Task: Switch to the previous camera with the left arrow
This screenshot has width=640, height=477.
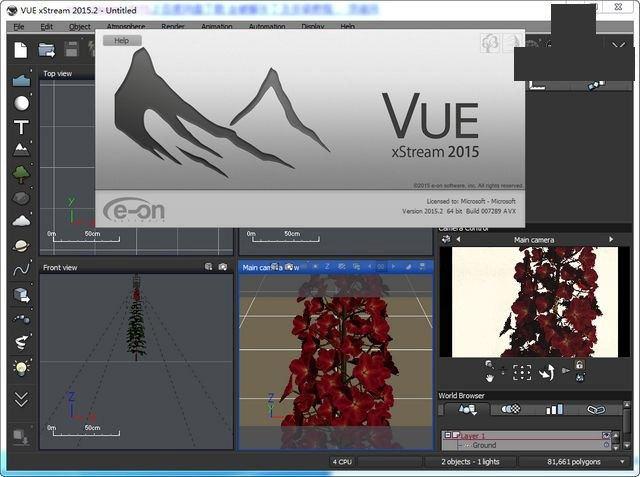Action: [x=458, y=240]
